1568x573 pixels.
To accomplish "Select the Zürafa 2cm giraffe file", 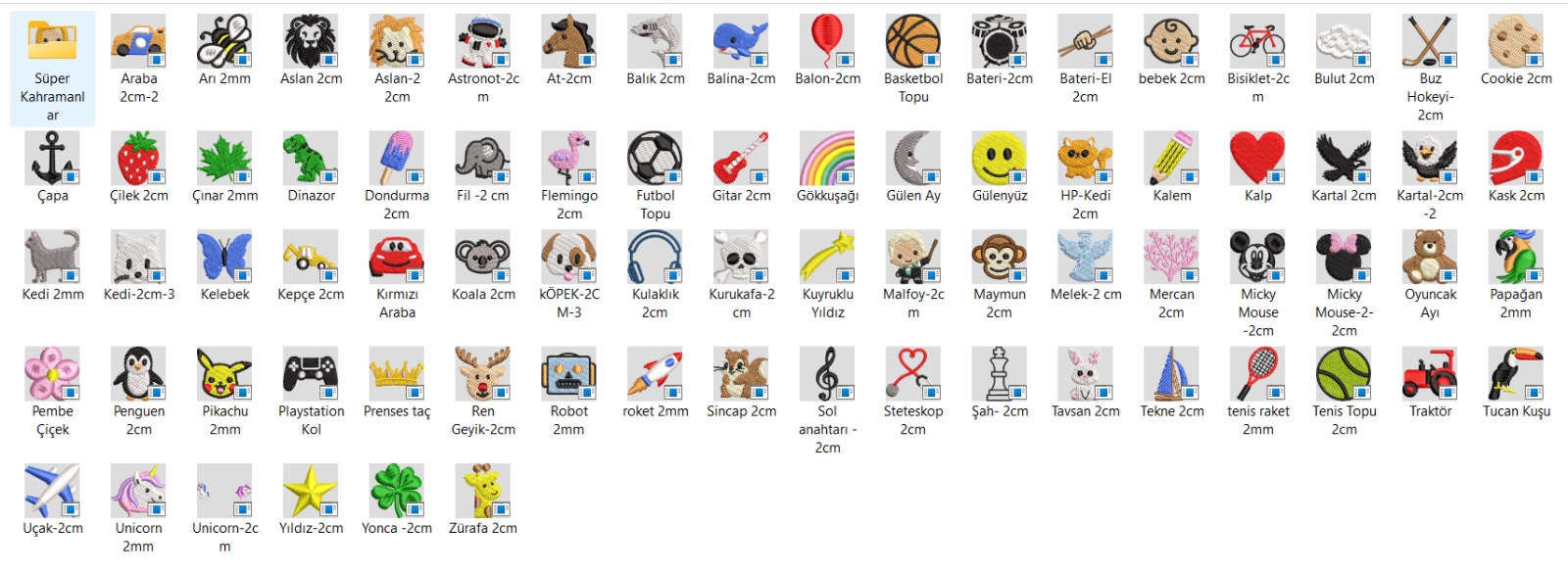I will 483,491.
